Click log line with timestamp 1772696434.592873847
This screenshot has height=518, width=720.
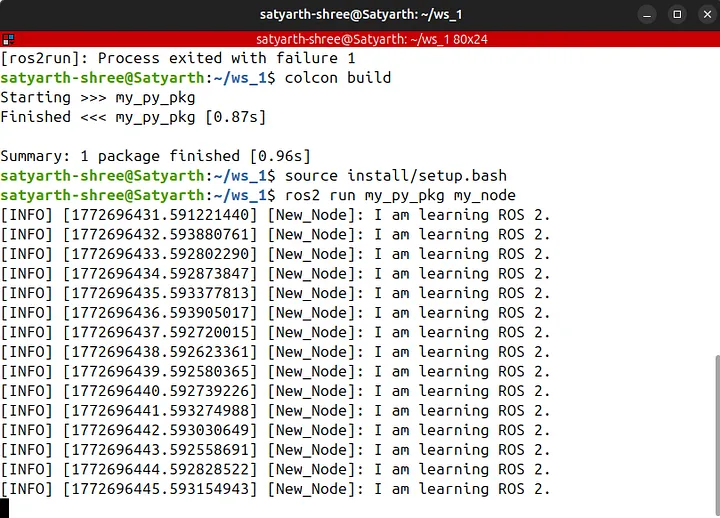[275, 274]
